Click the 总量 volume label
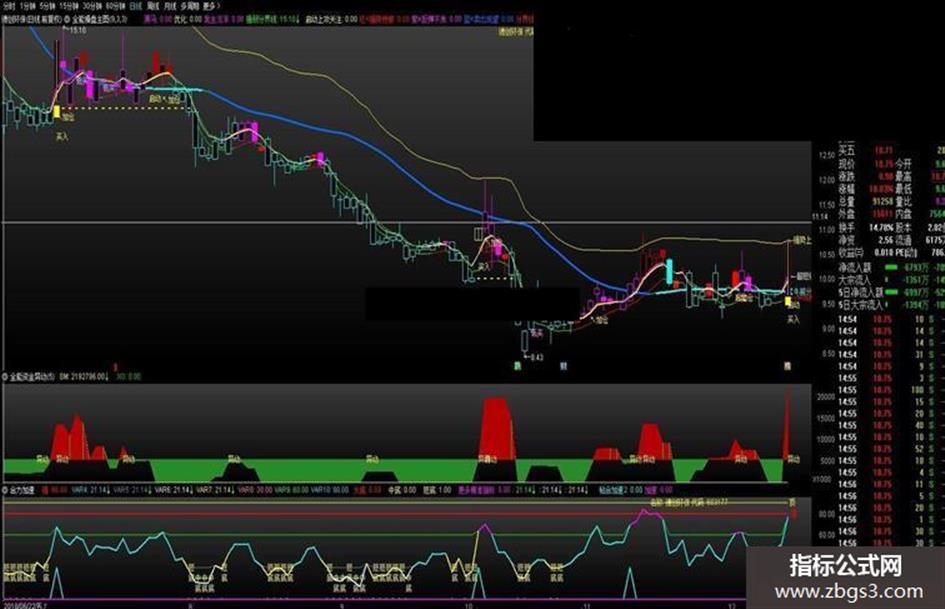Viewport: 945px width, 609px height. pyautogui.click(x=846, y=201)
